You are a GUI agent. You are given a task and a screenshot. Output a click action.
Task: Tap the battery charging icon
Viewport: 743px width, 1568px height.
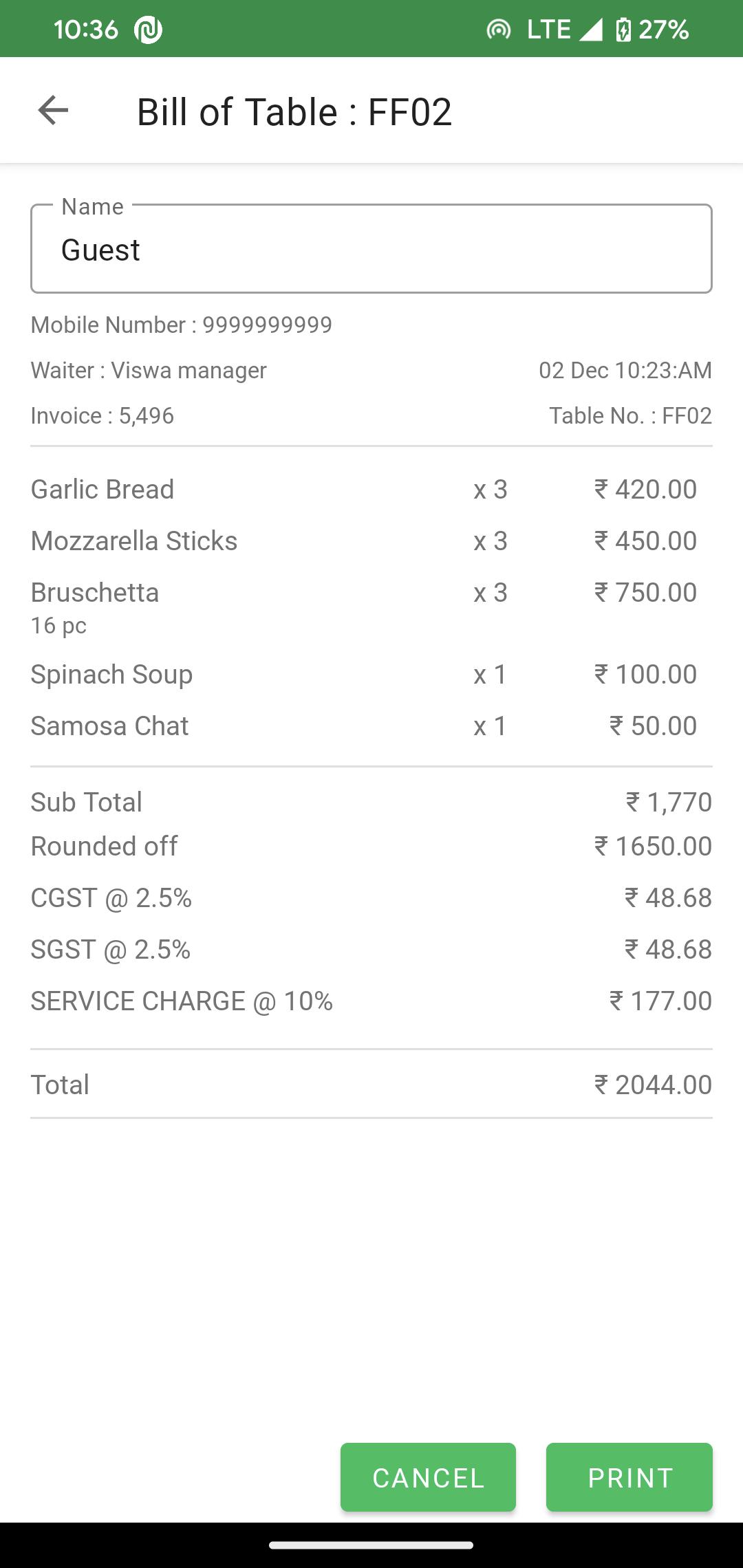(623, 30)
